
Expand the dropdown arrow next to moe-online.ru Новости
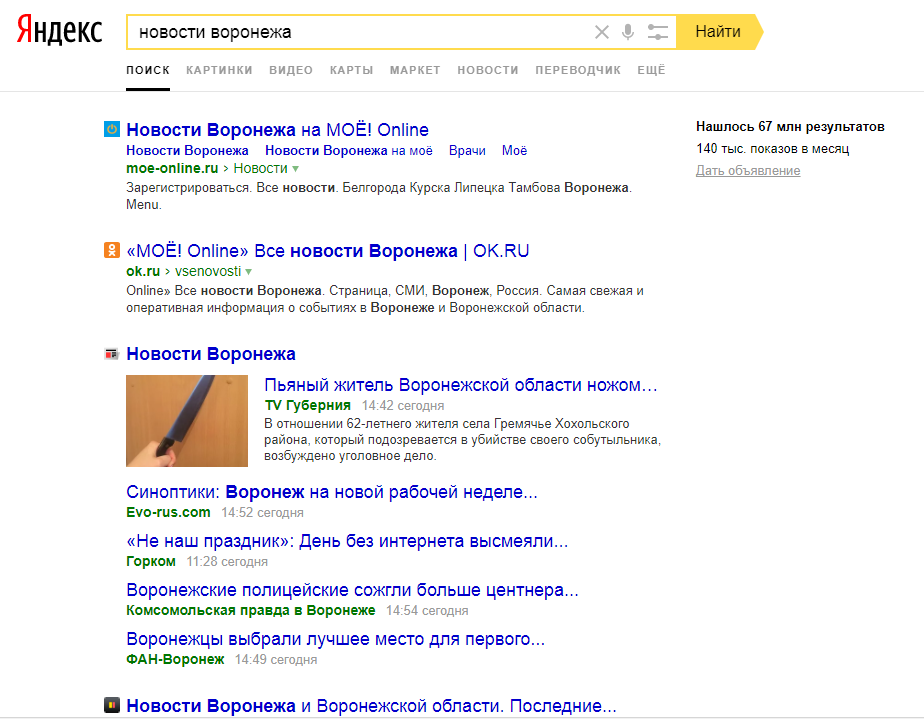tap(296, 169)
